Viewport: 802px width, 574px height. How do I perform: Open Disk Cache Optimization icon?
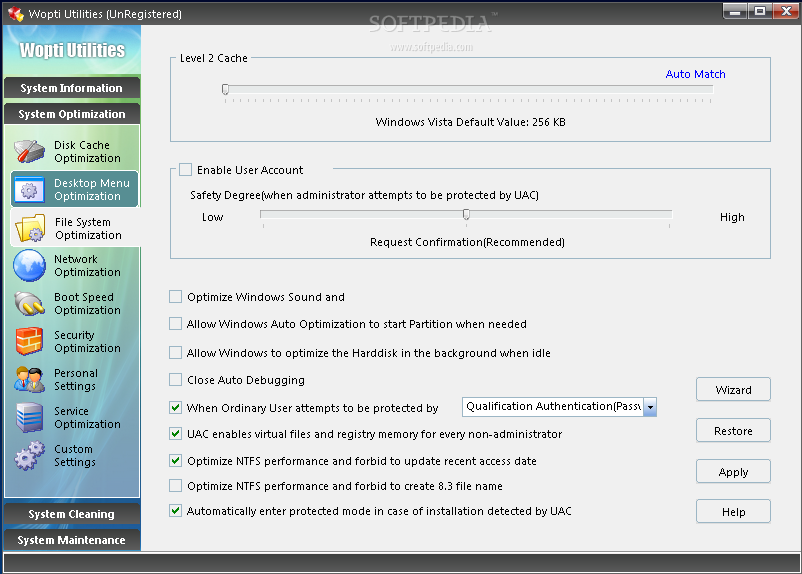click(x=29, y=151)
